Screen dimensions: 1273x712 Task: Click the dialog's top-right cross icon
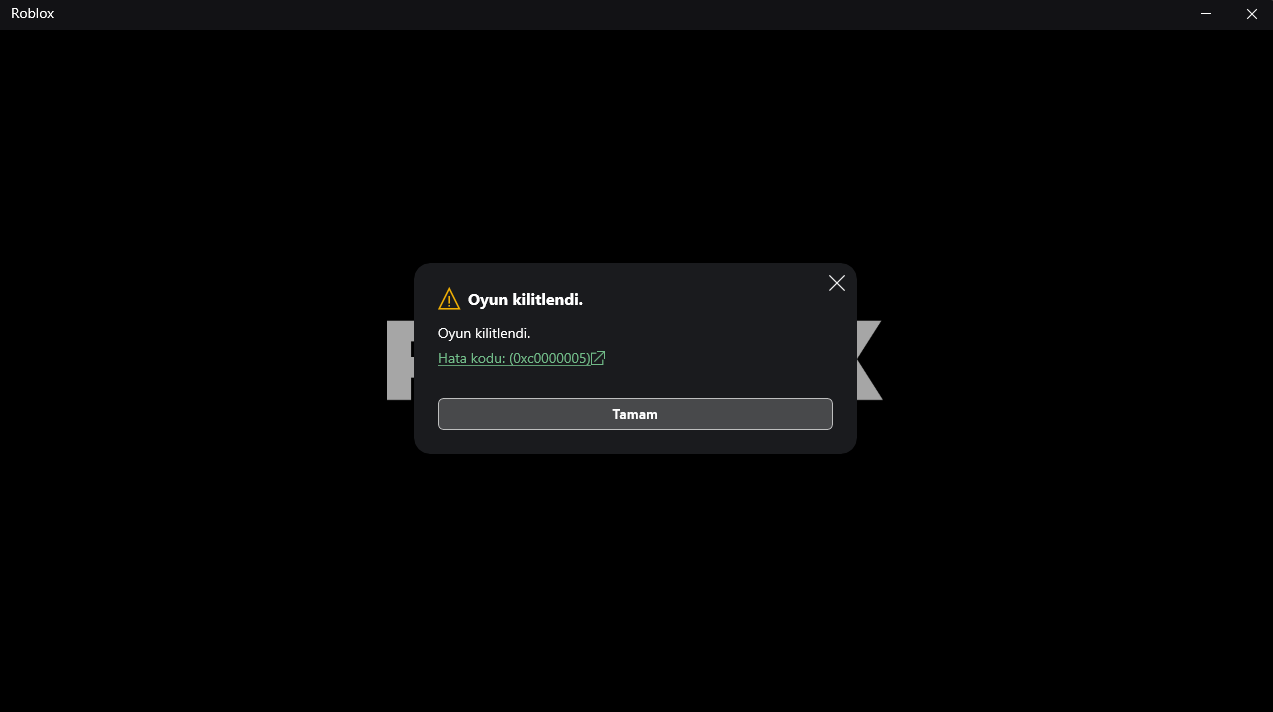(x=837, y=283)
